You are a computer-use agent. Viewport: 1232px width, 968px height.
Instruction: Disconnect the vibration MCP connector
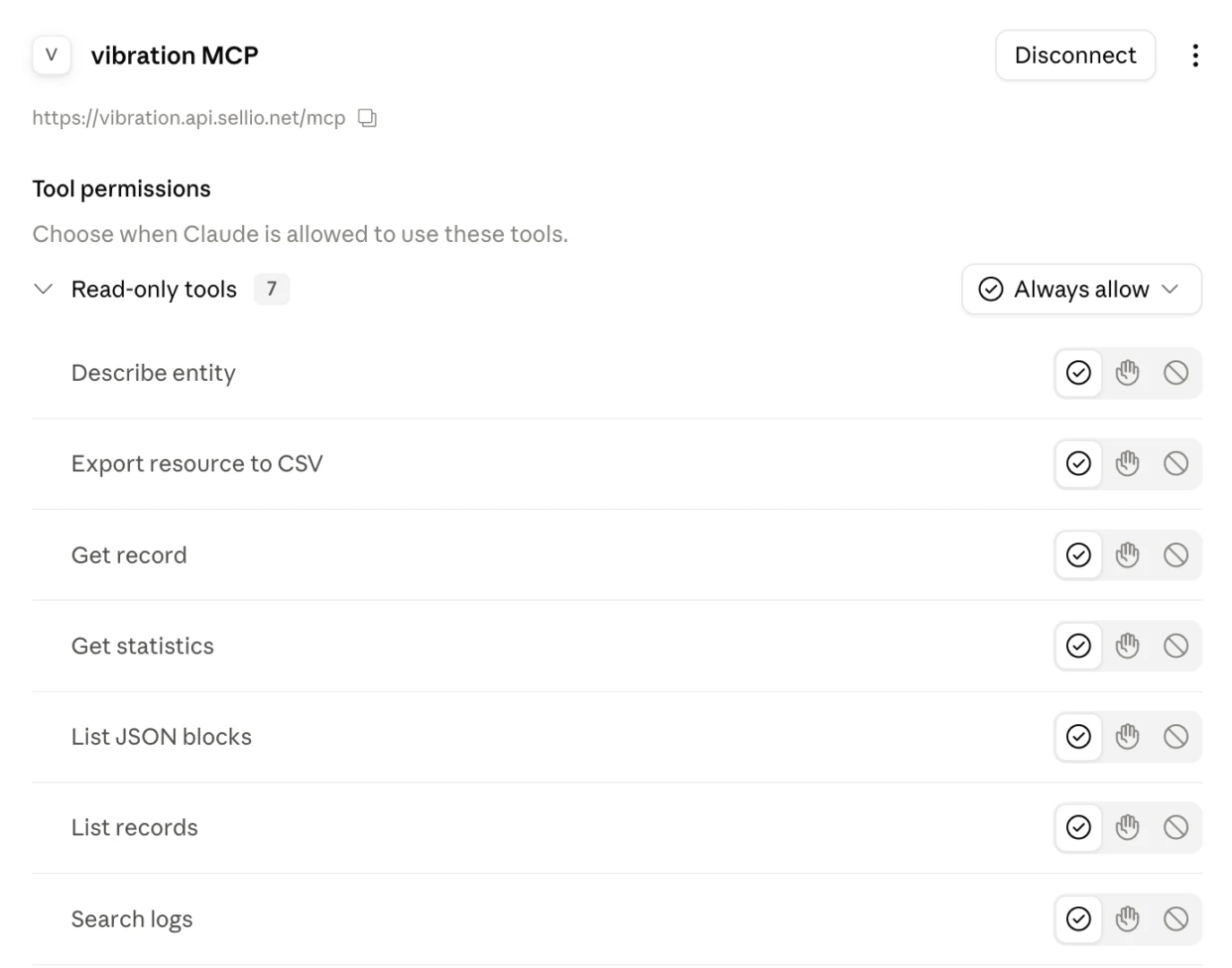pyautogui.click(x=1075, y=56)
